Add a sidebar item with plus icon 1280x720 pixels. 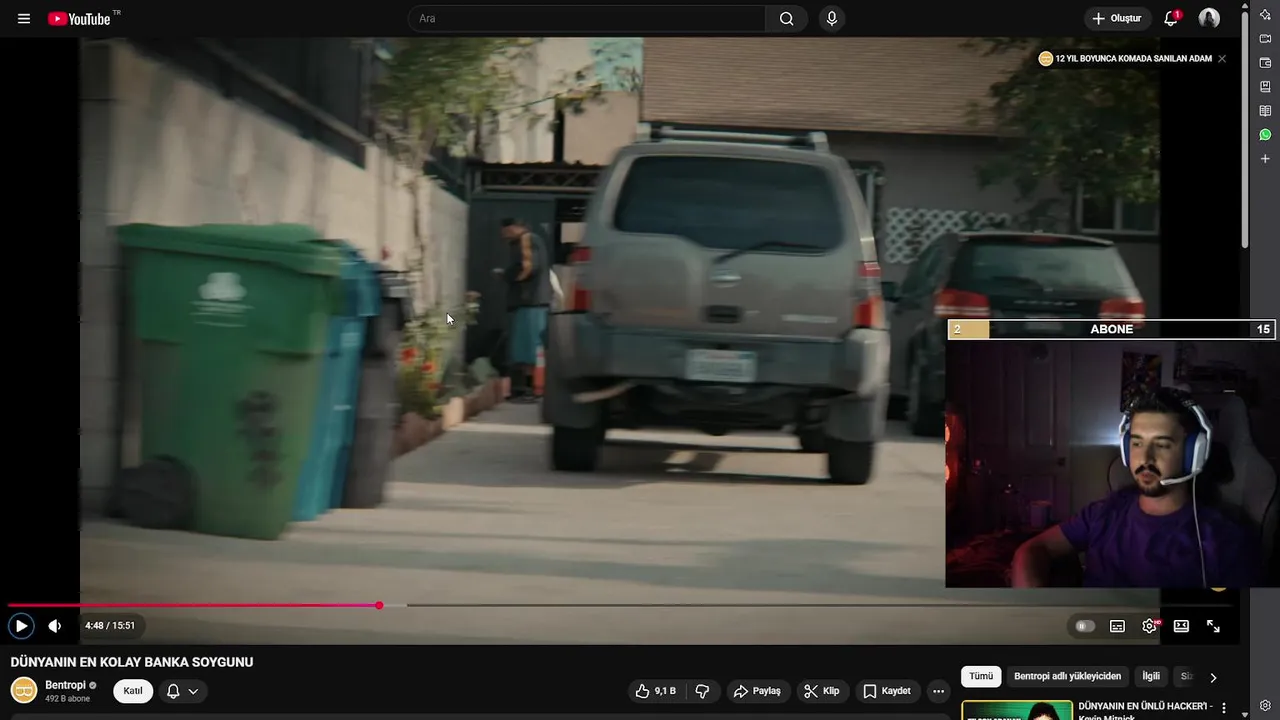1265,159
